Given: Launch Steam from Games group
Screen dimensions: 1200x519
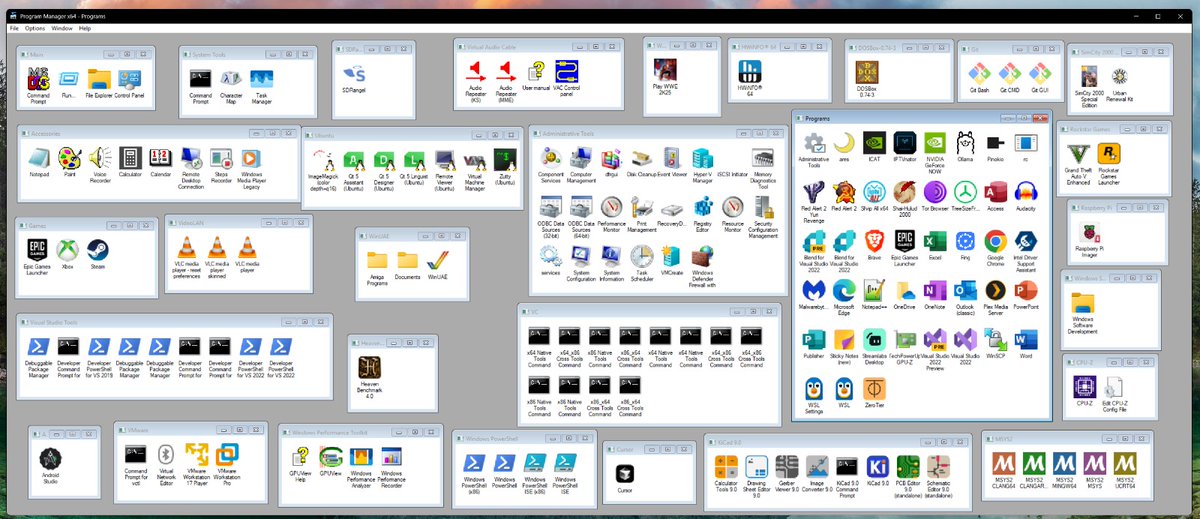Looking at the screenshot, I should point(97,249).
